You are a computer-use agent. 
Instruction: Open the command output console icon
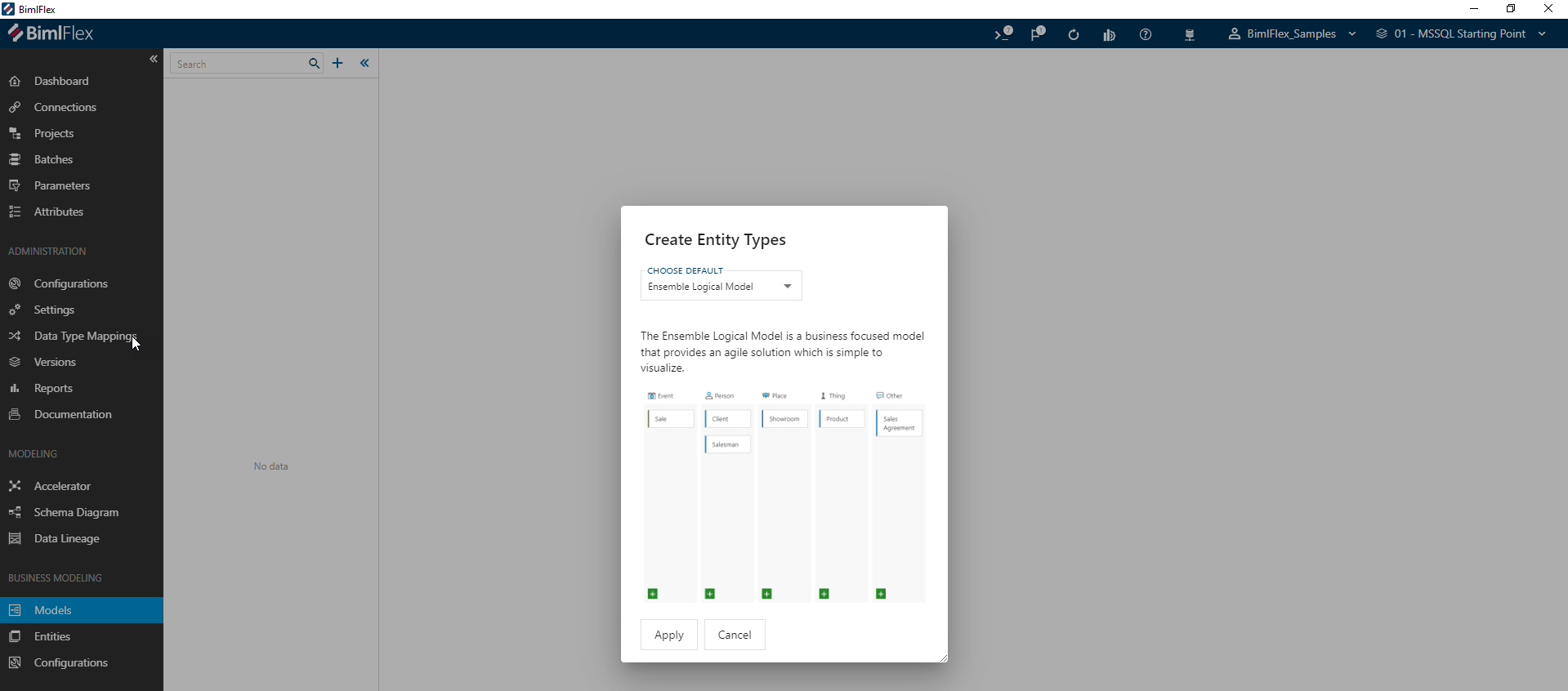(x=1003, y=33)
